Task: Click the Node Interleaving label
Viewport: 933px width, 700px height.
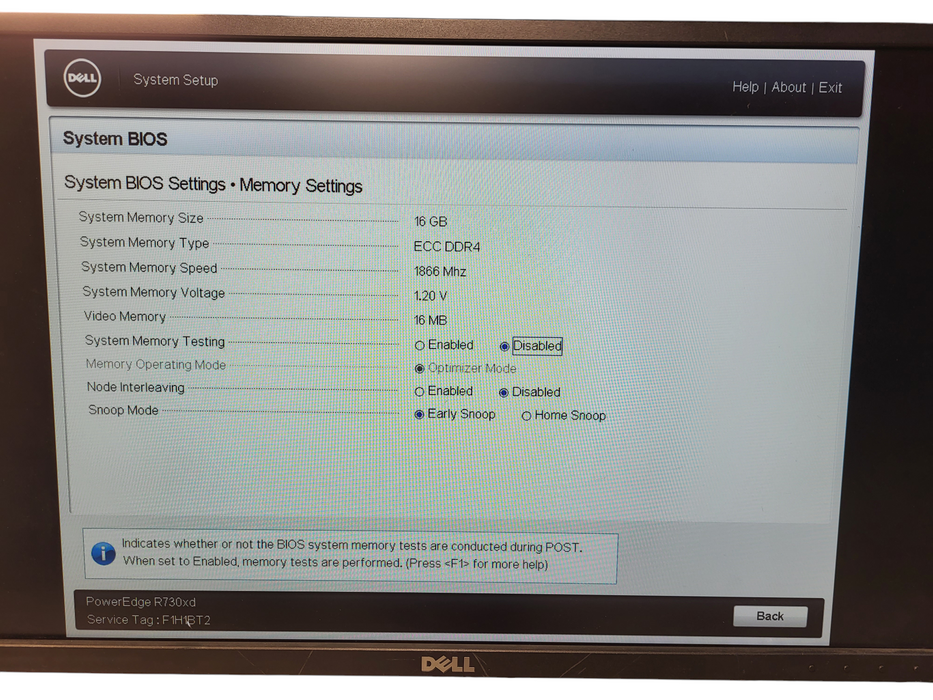Action: pos(136,388)
